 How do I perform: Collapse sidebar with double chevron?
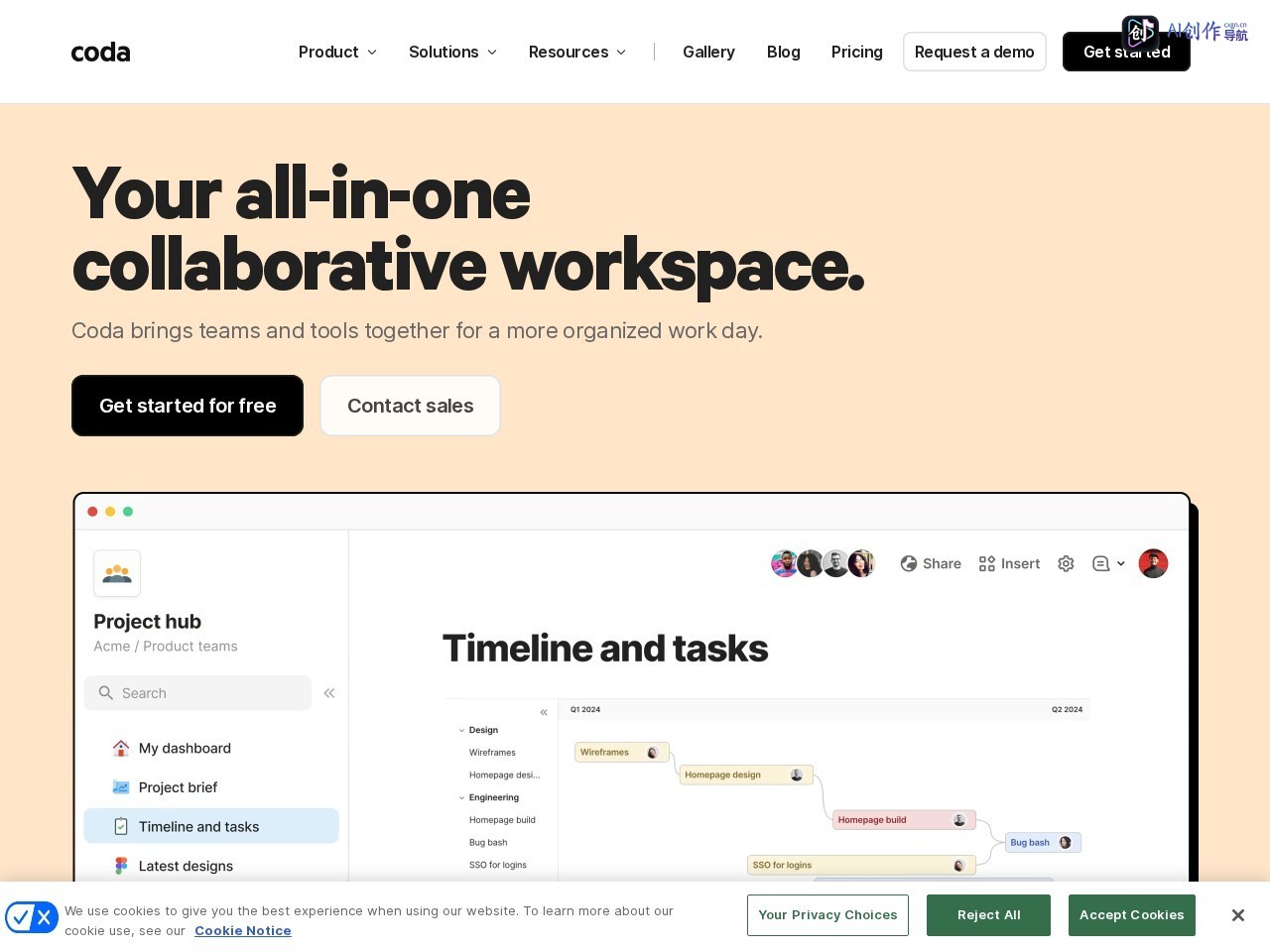click(x=329, y=693)
